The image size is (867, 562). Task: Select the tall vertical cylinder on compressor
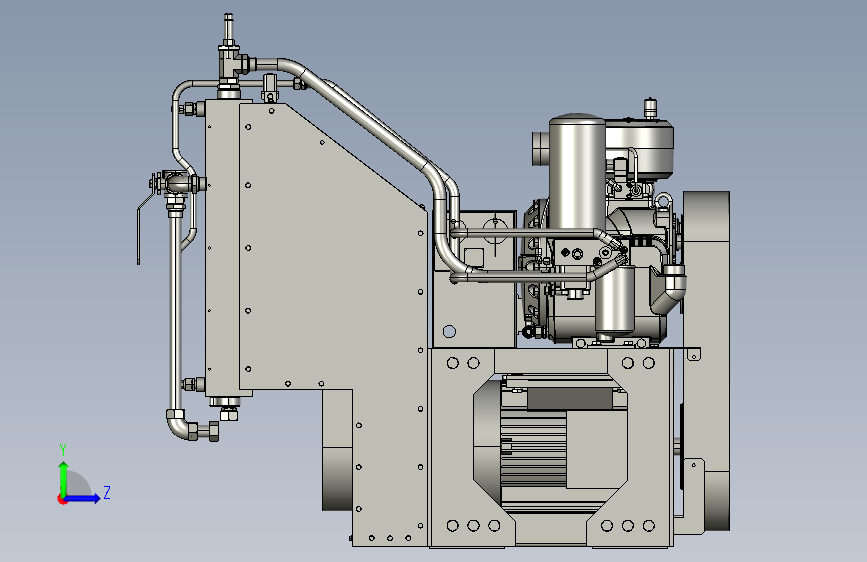click(576, 173)
